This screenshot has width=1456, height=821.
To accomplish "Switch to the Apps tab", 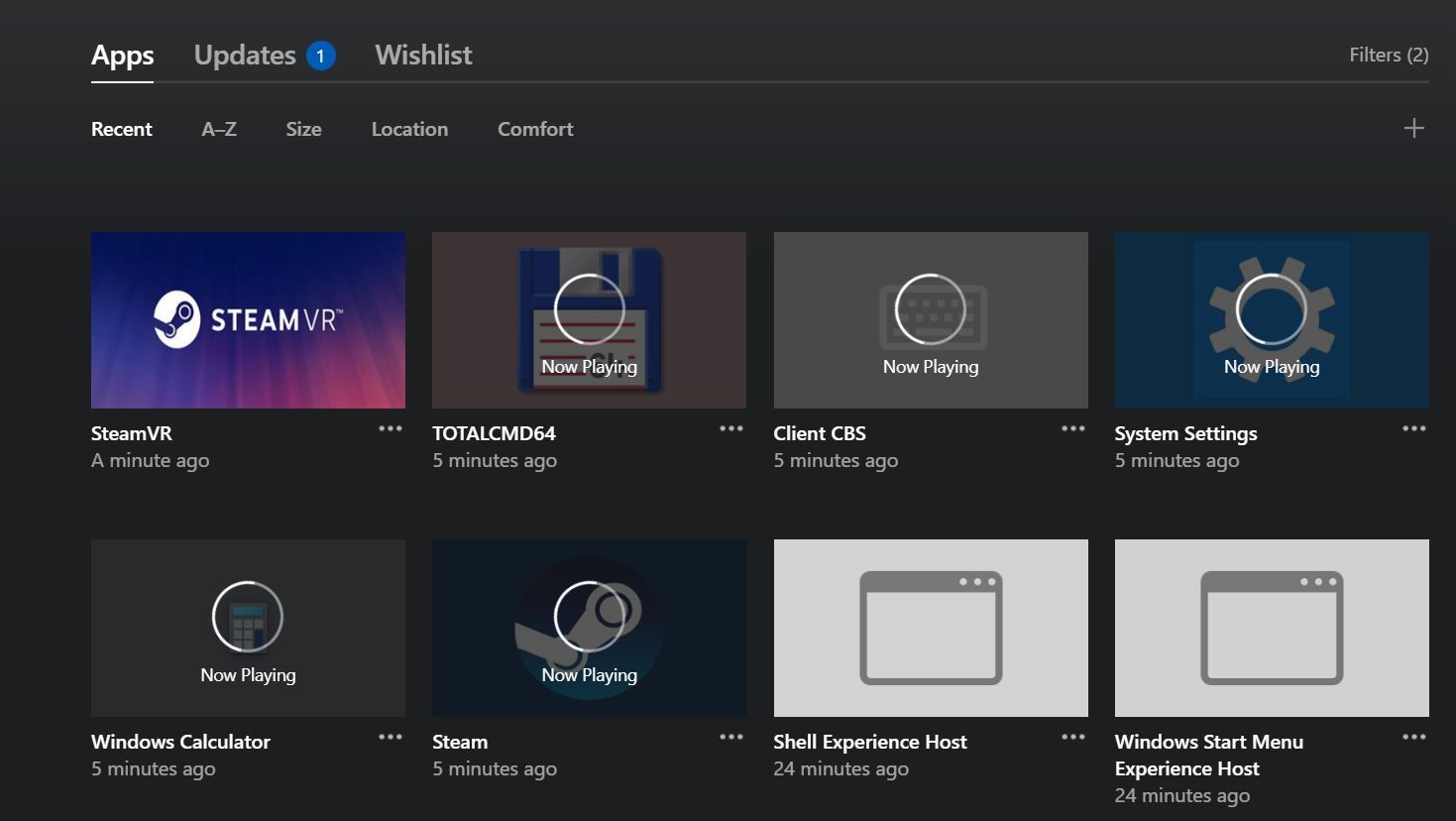I will pyautogui.click(x=123, y=56).
